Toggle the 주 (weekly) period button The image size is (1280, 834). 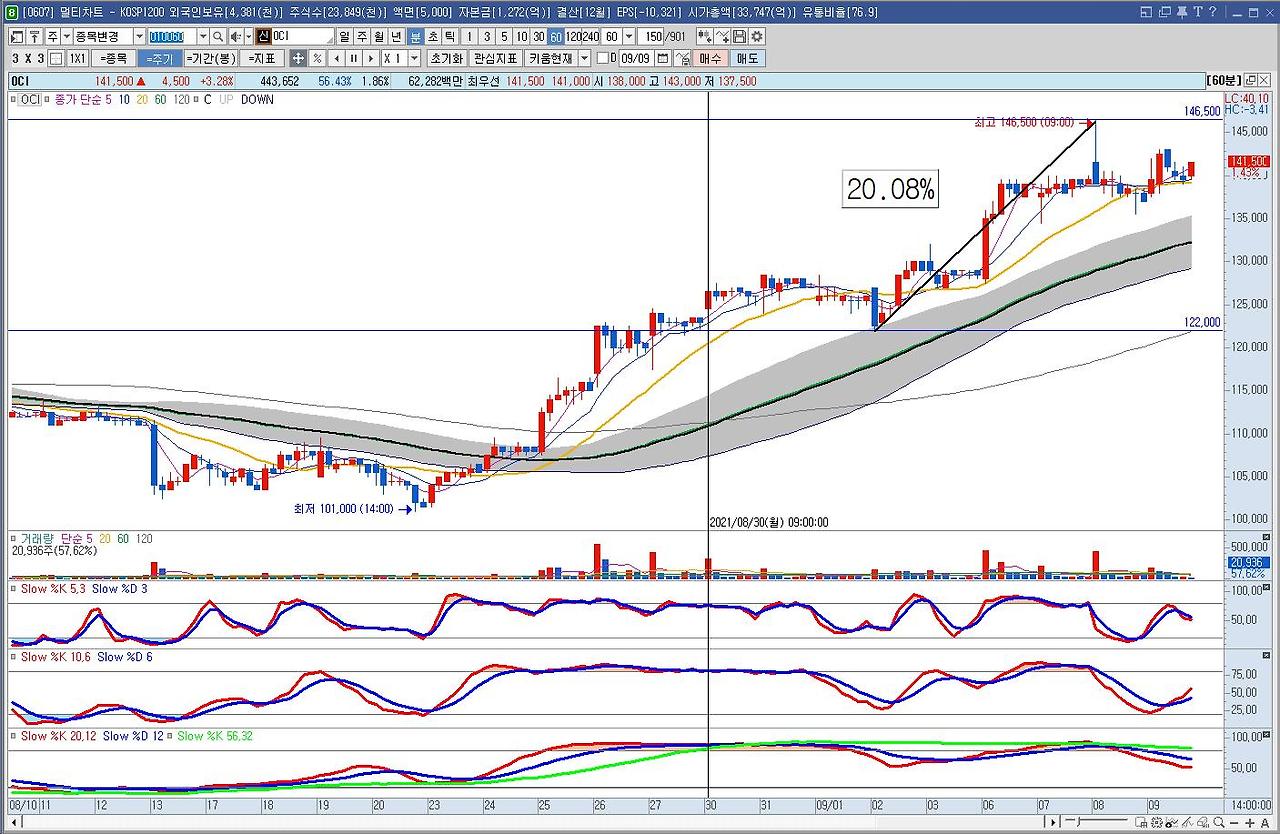point(361,36)
